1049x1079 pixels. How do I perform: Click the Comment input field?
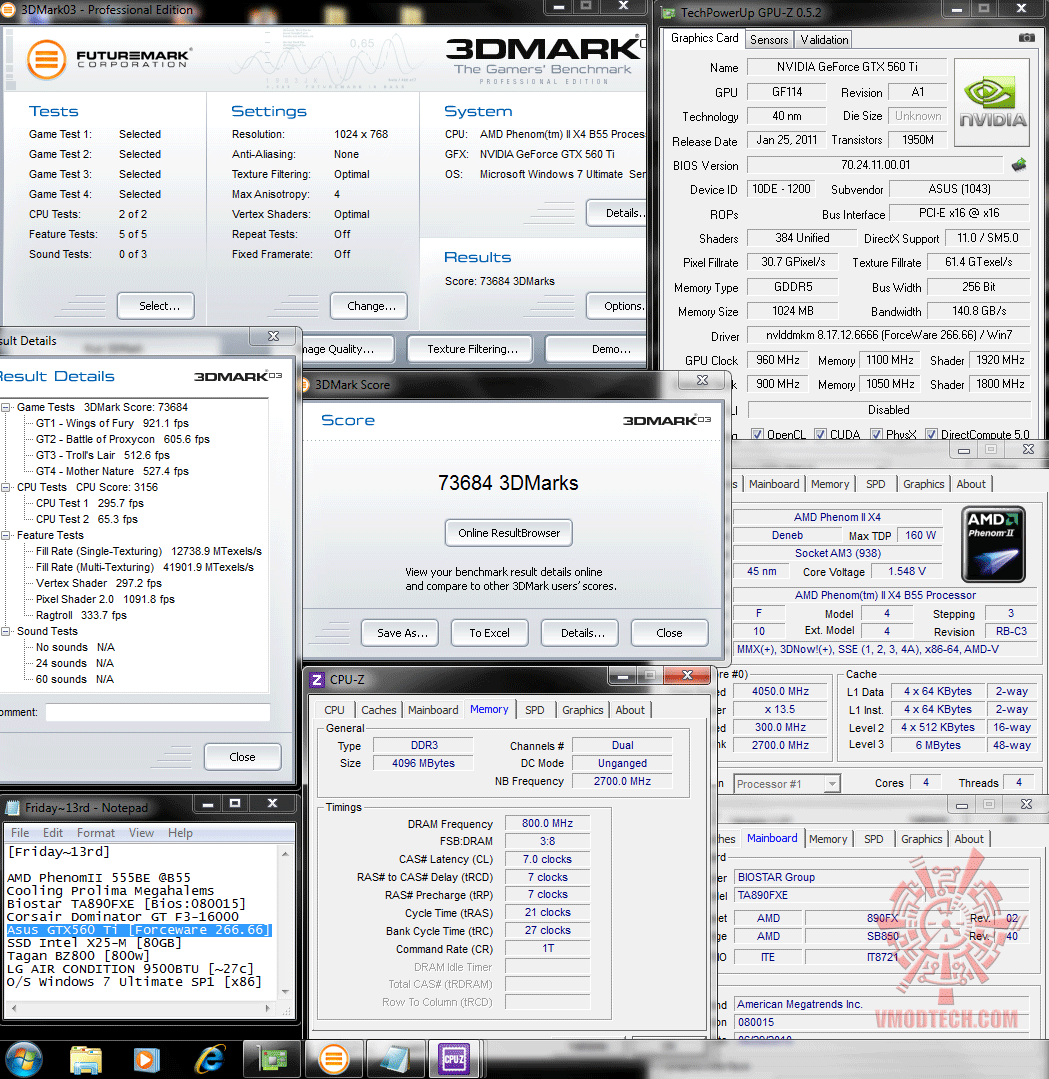coord(158,712)
